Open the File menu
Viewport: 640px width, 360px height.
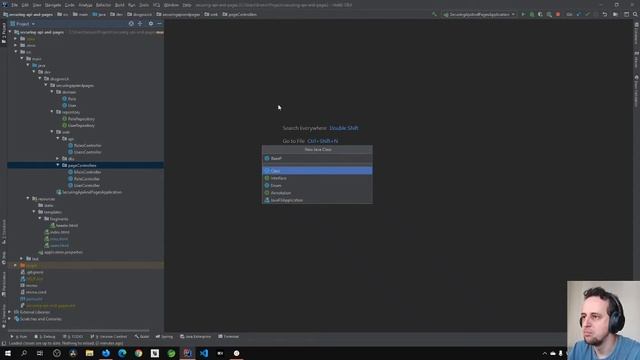point(15,5)
